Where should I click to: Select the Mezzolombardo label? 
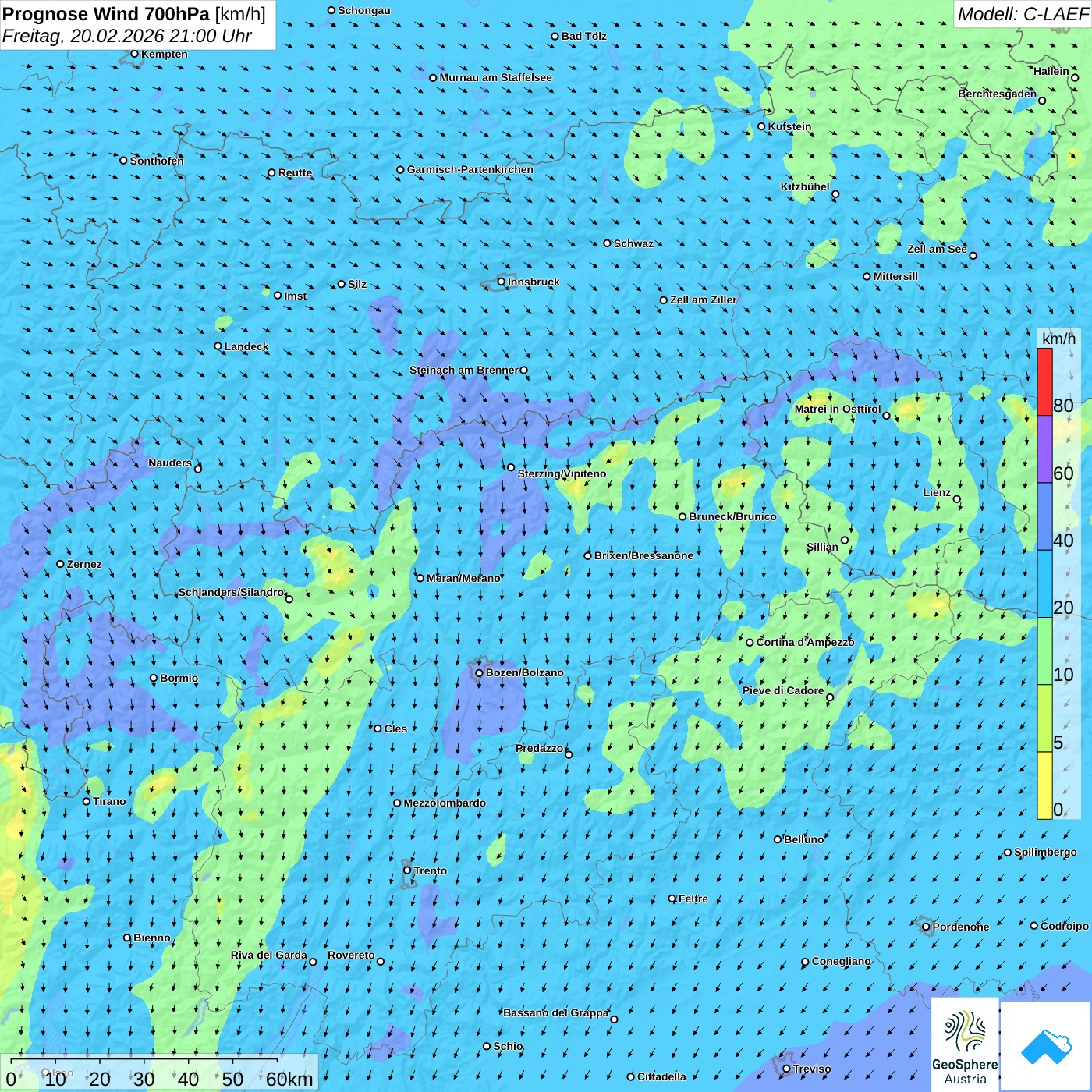[445, 803]
